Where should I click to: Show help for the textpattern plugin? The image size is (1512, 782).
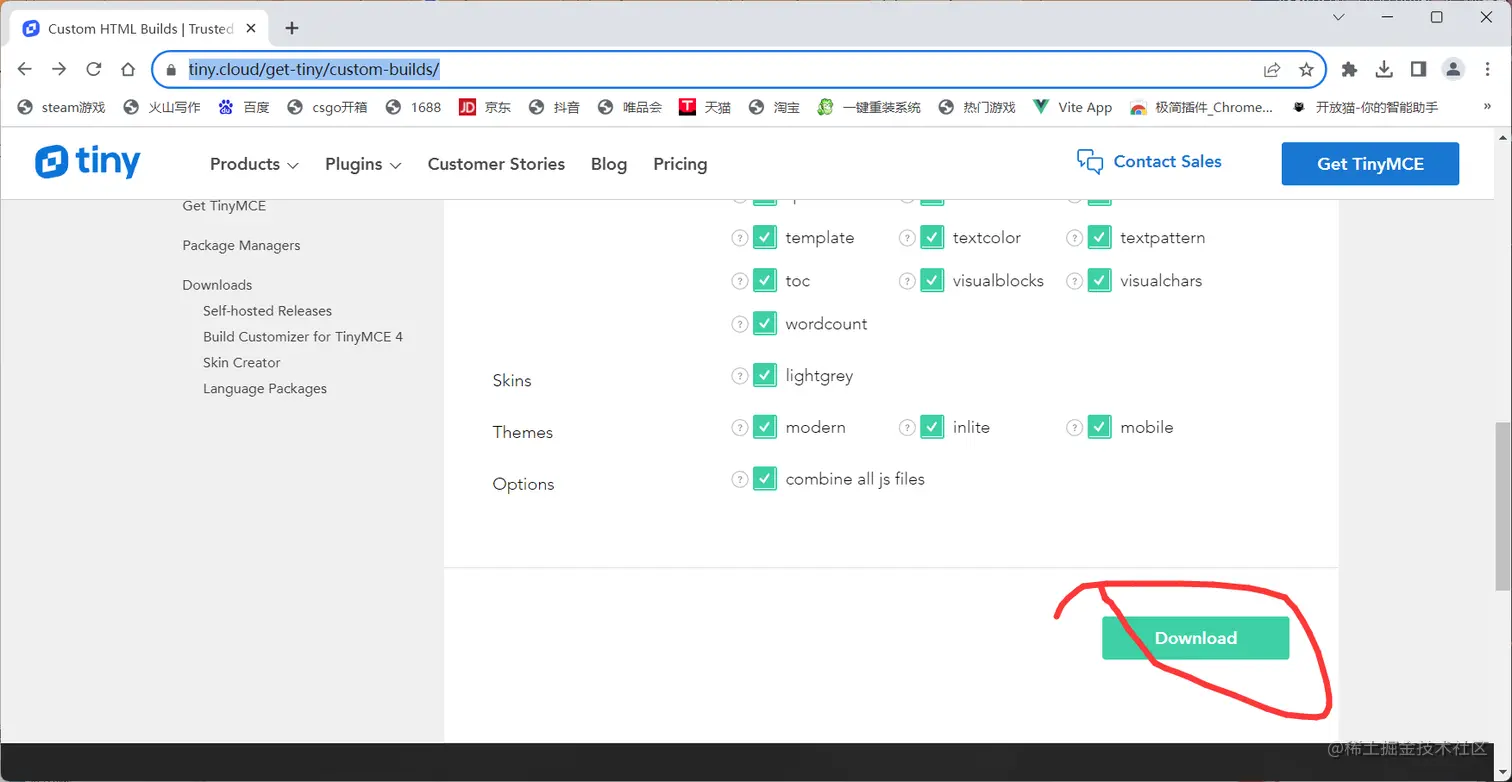click(x=1075, y=238)
